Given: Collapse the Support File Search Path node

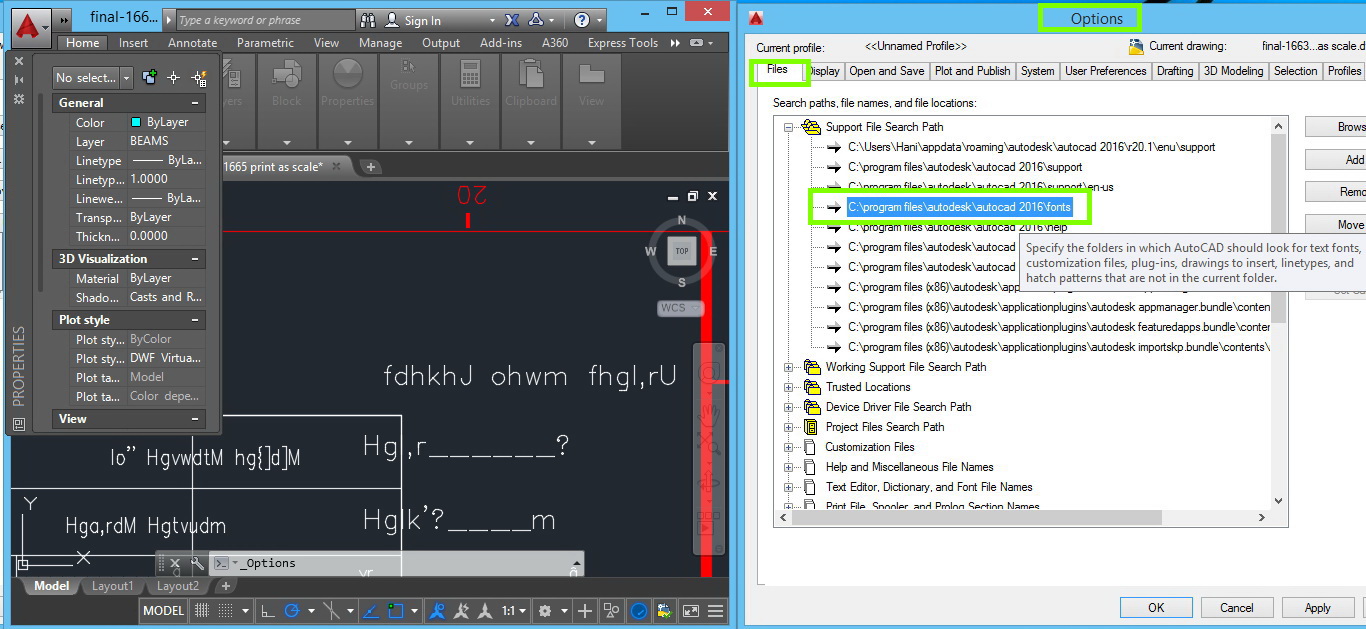Looking at the screenshot, I should [789, 127].
